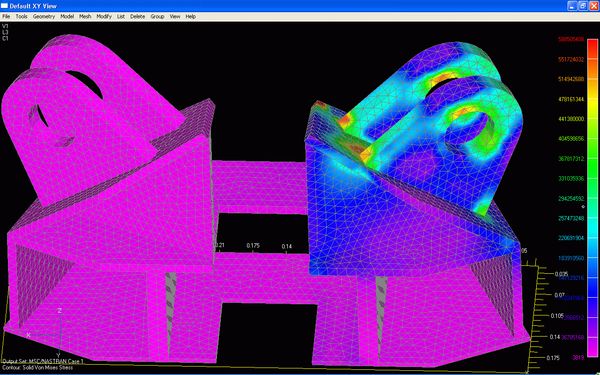Click the window icon beside Default XY View

[x=4, y=6]
